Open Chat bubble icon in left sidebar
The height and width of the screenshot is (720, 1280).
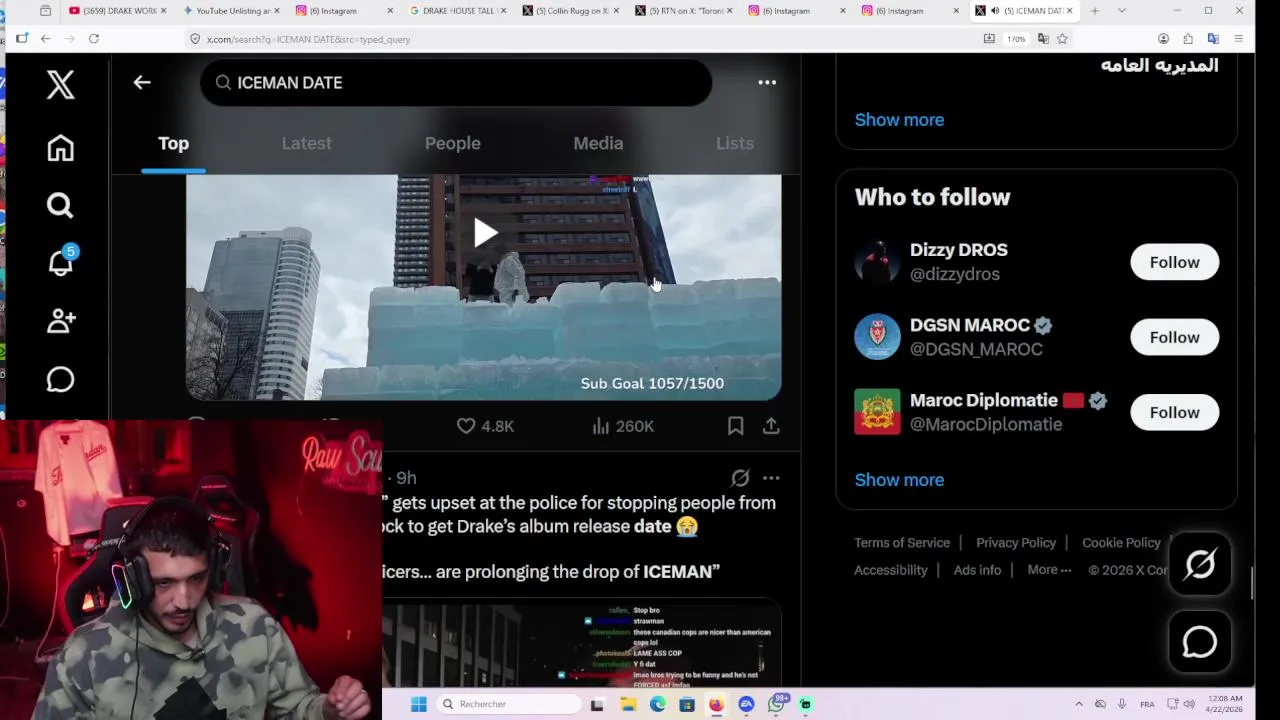(60, 379)
